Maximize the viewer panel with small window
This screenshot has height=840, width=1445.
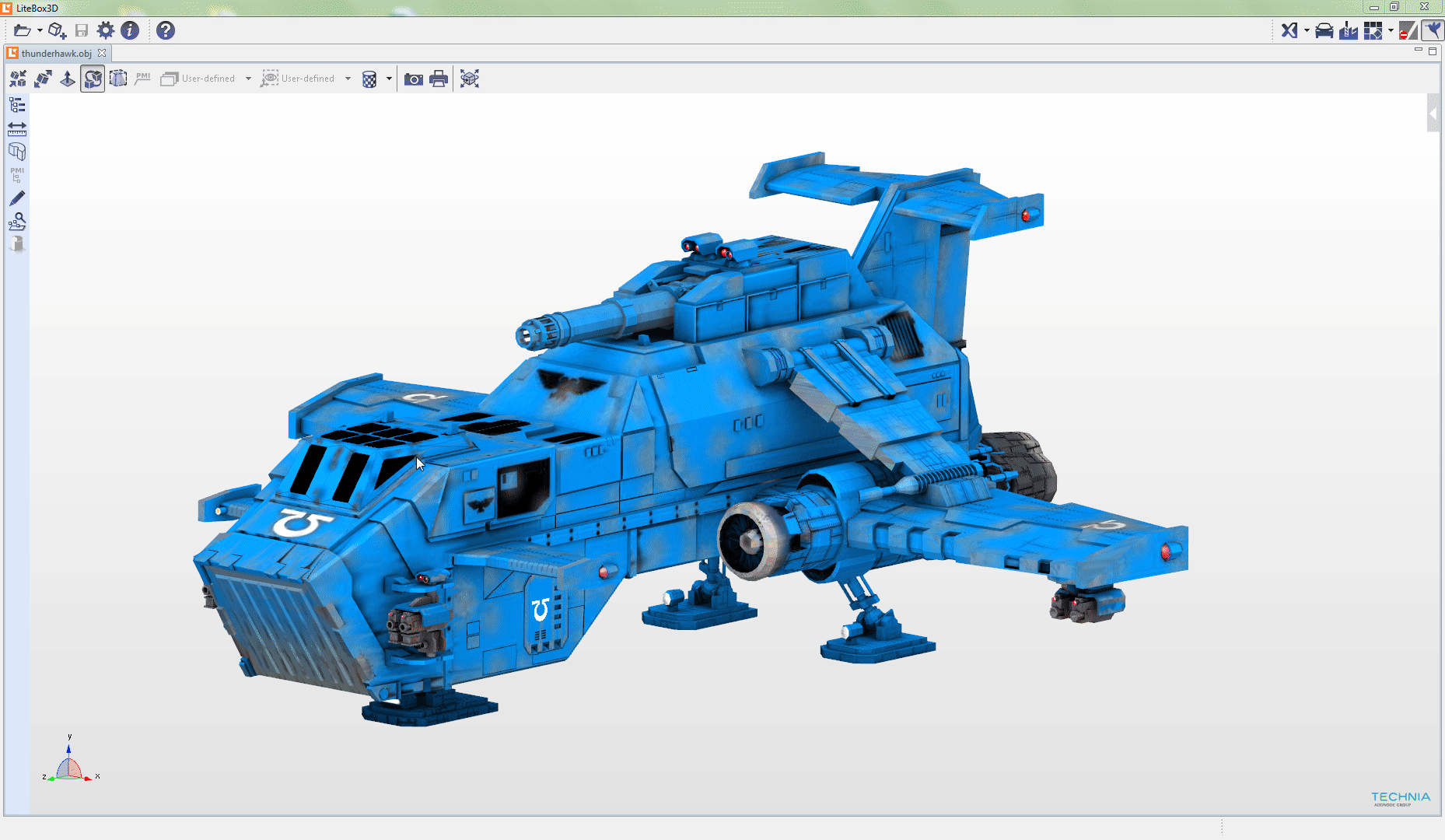click(1433, 51)
